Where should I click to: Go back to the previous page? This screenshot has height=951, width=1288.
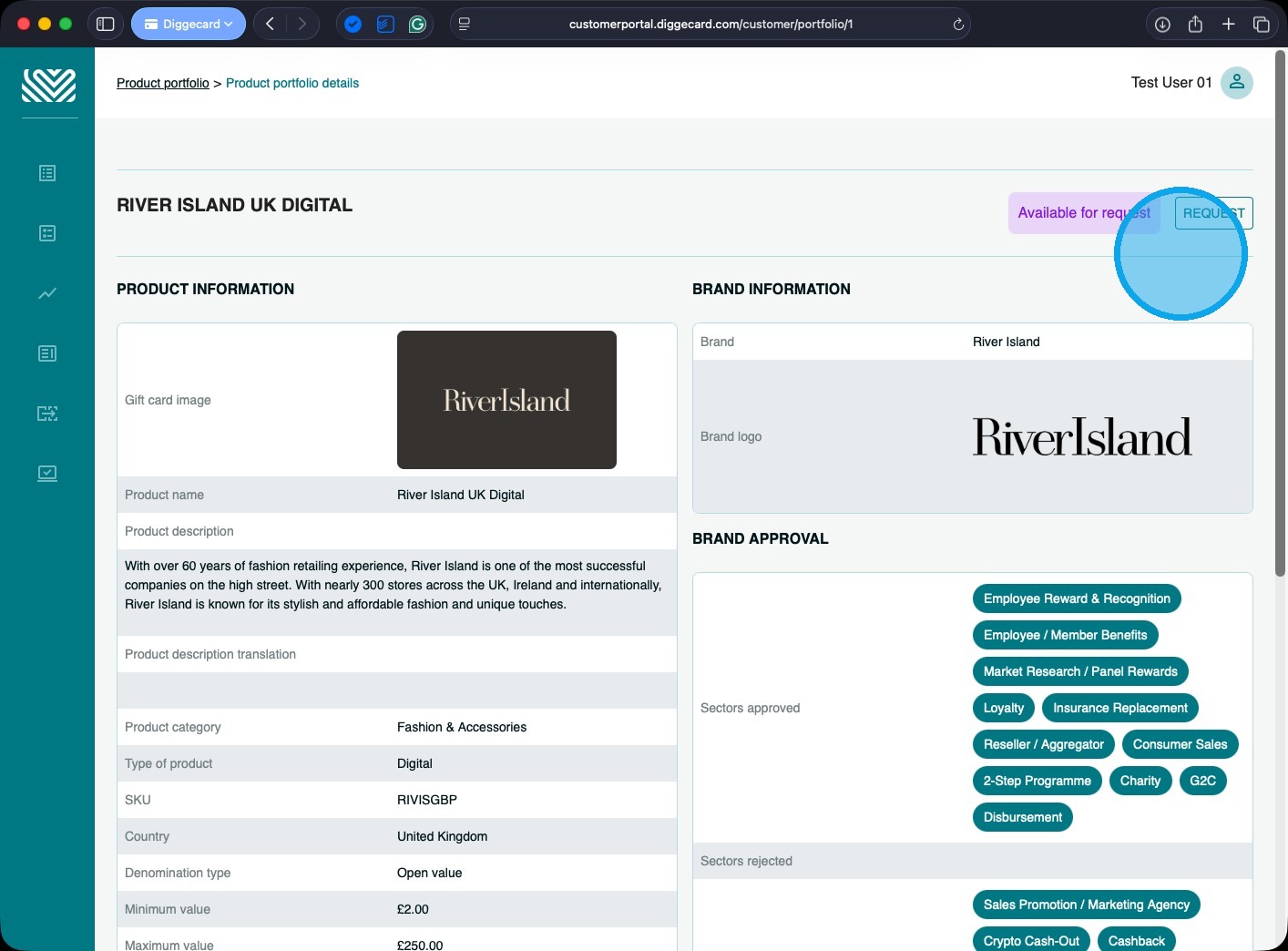[x=270, y=24]
